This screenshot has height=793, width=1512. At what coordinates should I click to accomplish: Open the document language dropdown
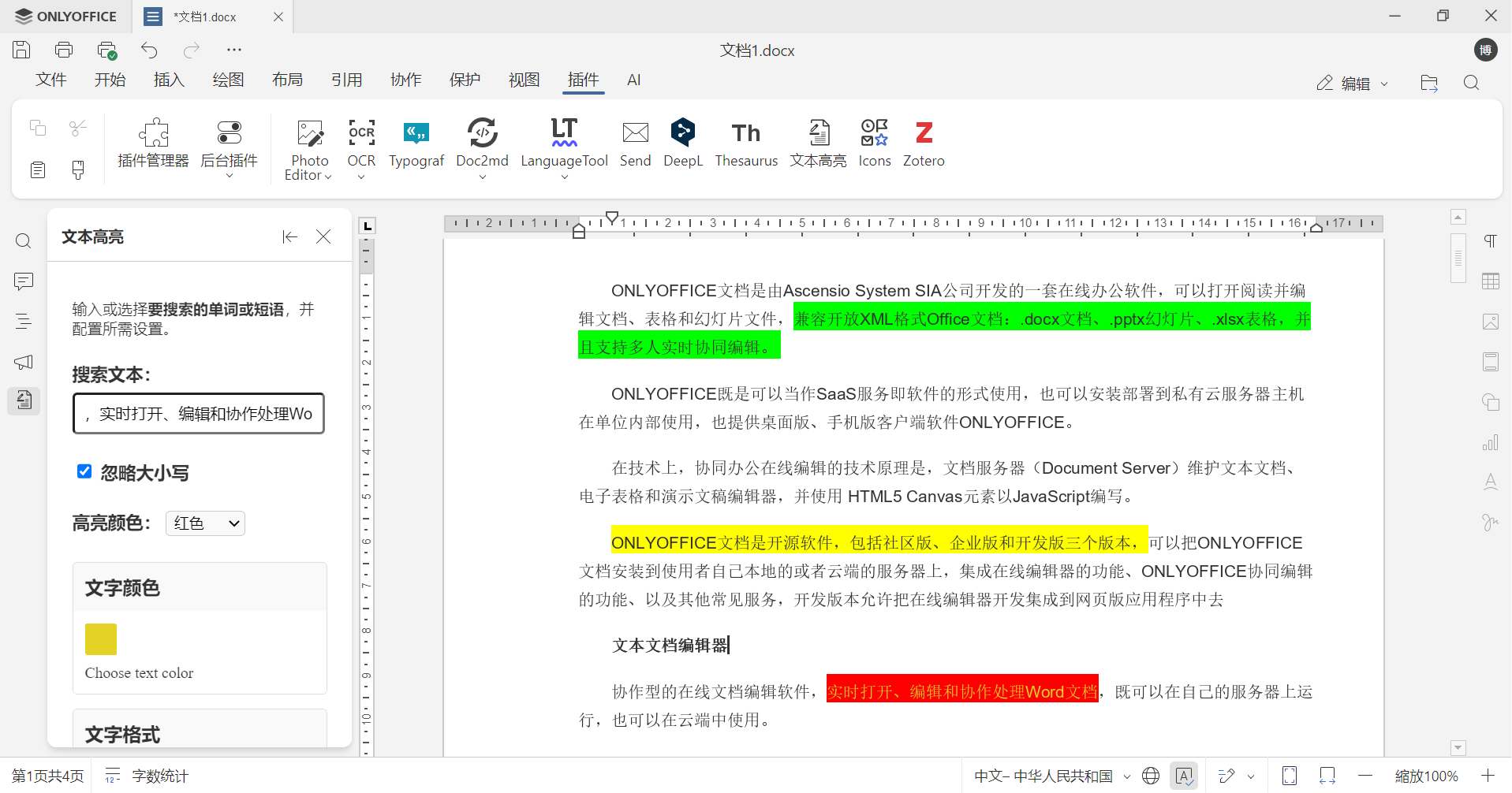coord(1049,776)
